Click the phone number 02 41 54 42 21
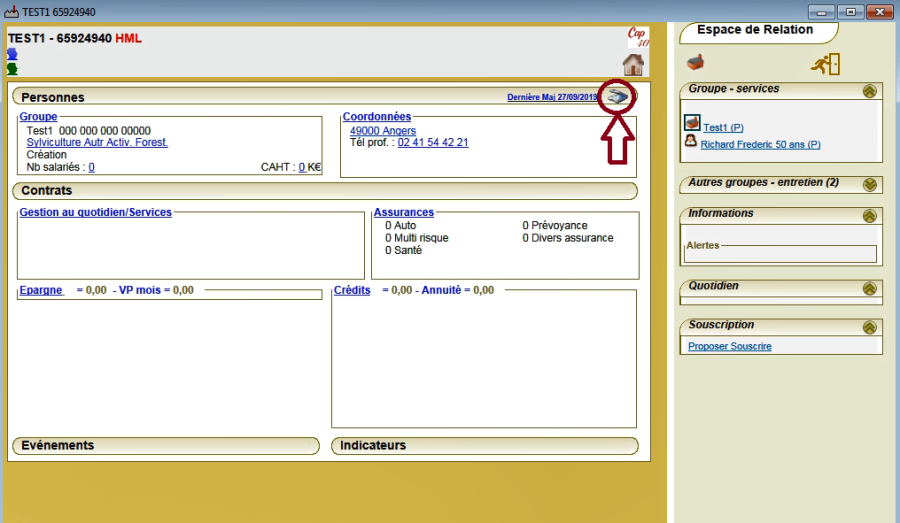Screen dimensions: 900x523 point(432,143)
